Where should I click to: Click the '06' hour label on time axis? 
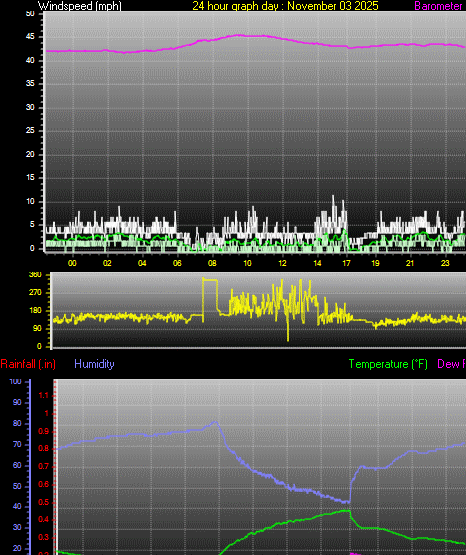pyautogui.click(x=177, y=263)
